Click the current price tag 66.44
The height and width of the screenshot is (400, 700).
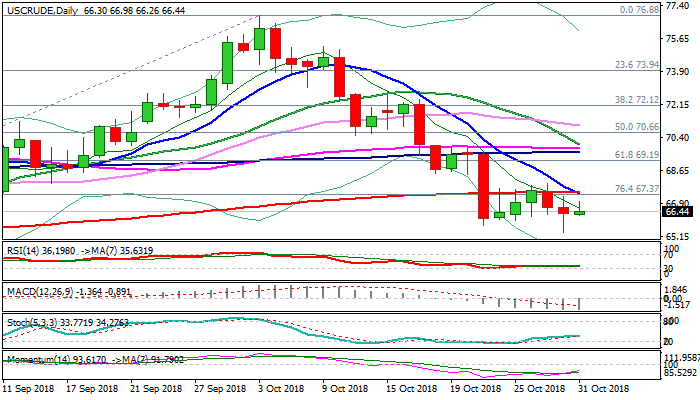(677, 212)
